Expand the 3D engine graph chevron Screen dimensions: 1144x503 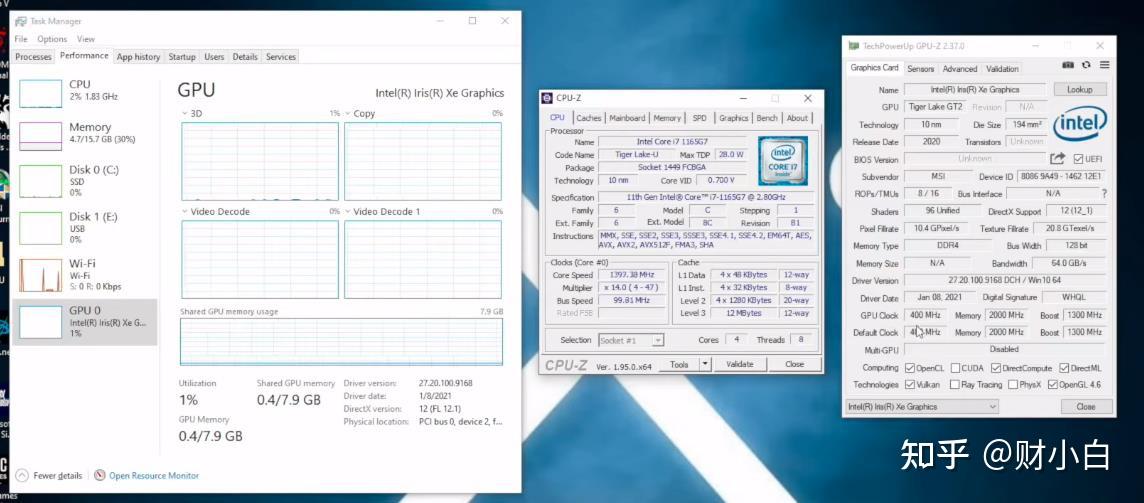(x=185, y=114)
